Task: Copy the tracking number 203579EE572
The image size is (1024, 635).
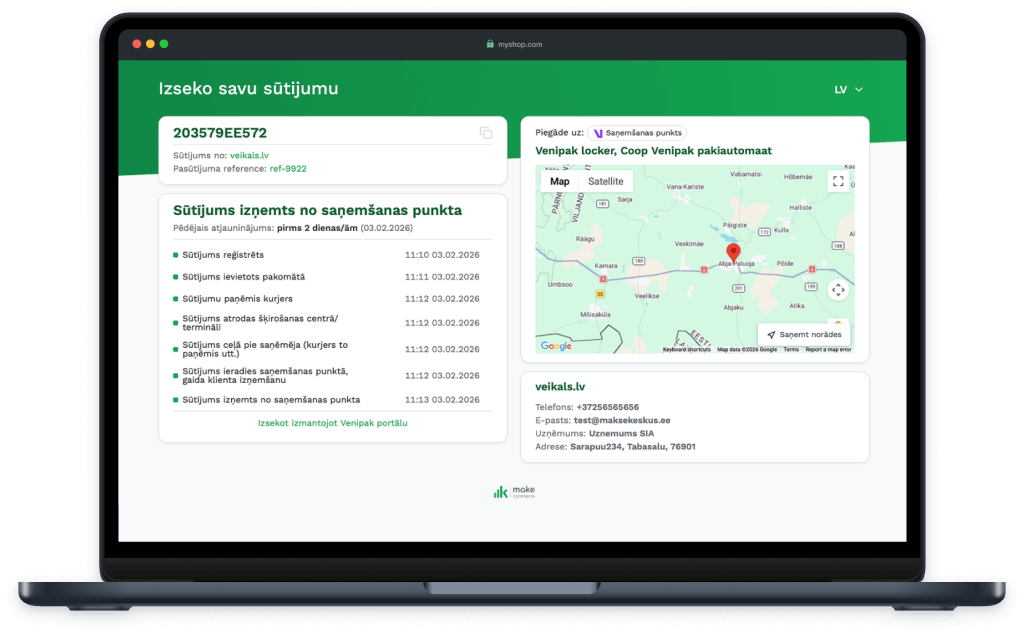Action: 486,133
